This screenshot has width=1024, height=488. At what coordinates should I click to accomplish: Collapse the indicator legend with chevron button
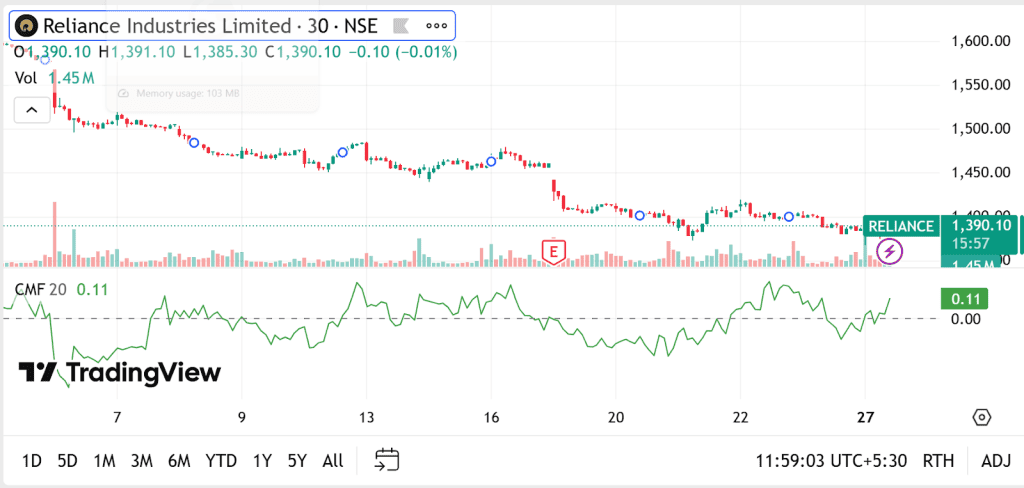tap(31, 110)
